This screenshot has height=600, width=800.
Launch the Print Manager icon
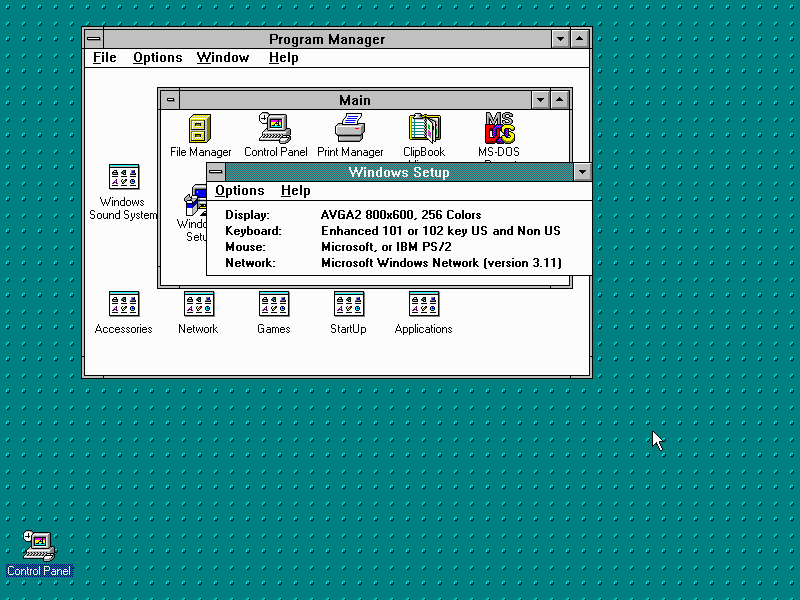coord(350,130)
